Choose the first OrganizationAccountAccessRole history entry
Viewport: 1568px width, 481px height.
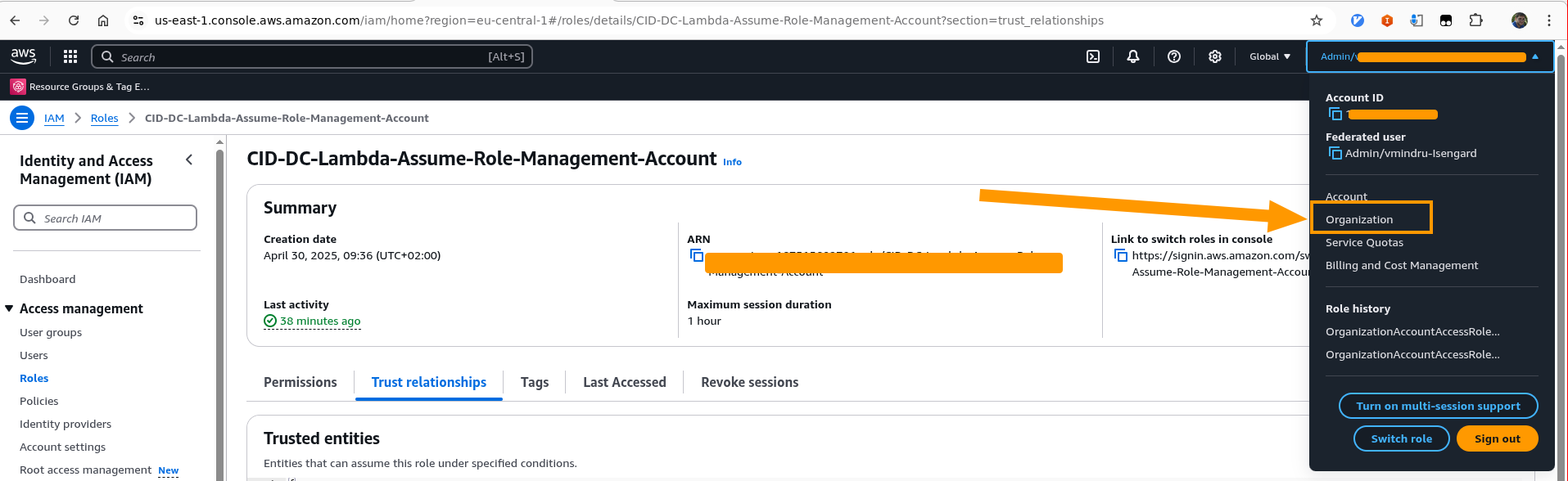coord(1412,331)
